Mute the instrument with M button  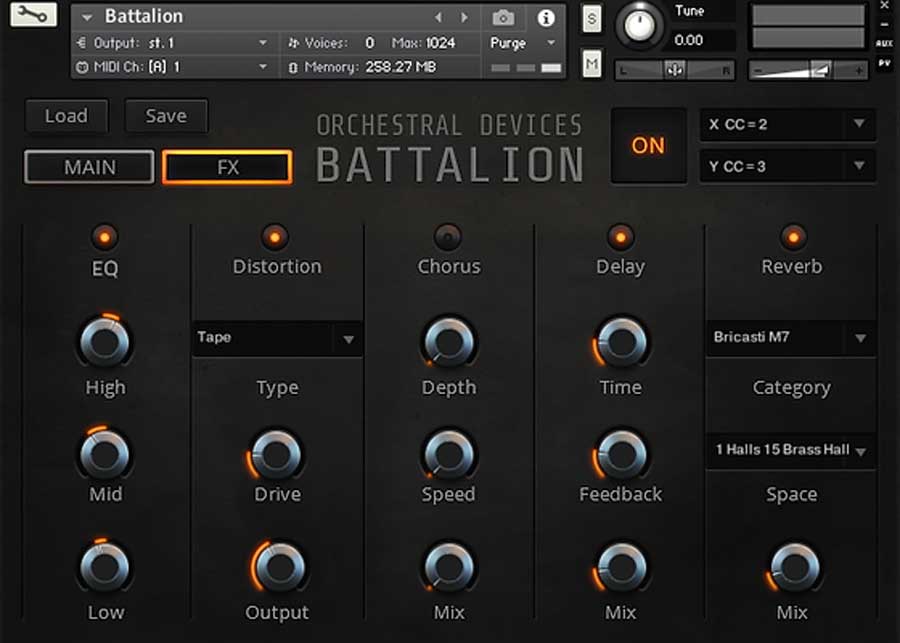pyautogui.click(x=592, y=63)
